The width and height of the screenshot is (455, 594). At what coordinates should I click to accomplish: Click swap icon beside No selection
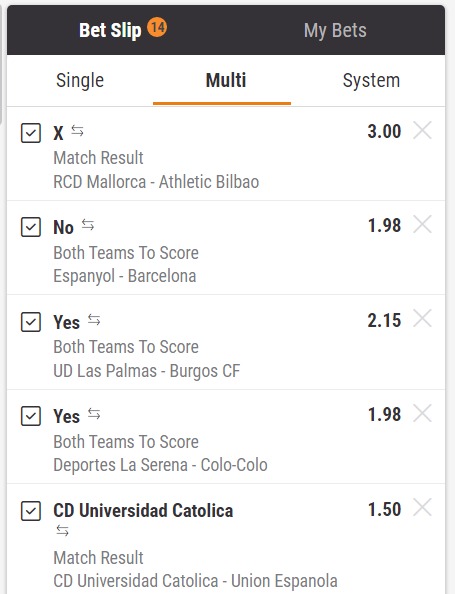coord(88,225)
